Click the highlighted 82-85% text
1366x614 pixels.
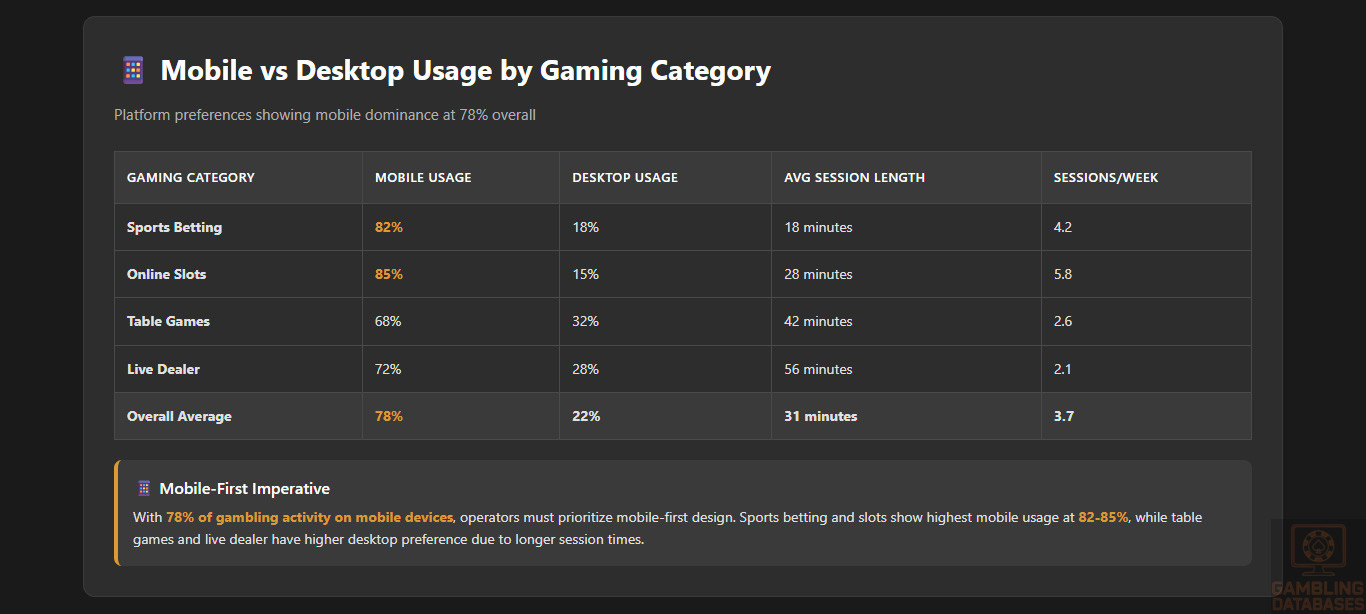click(1103, 517)
